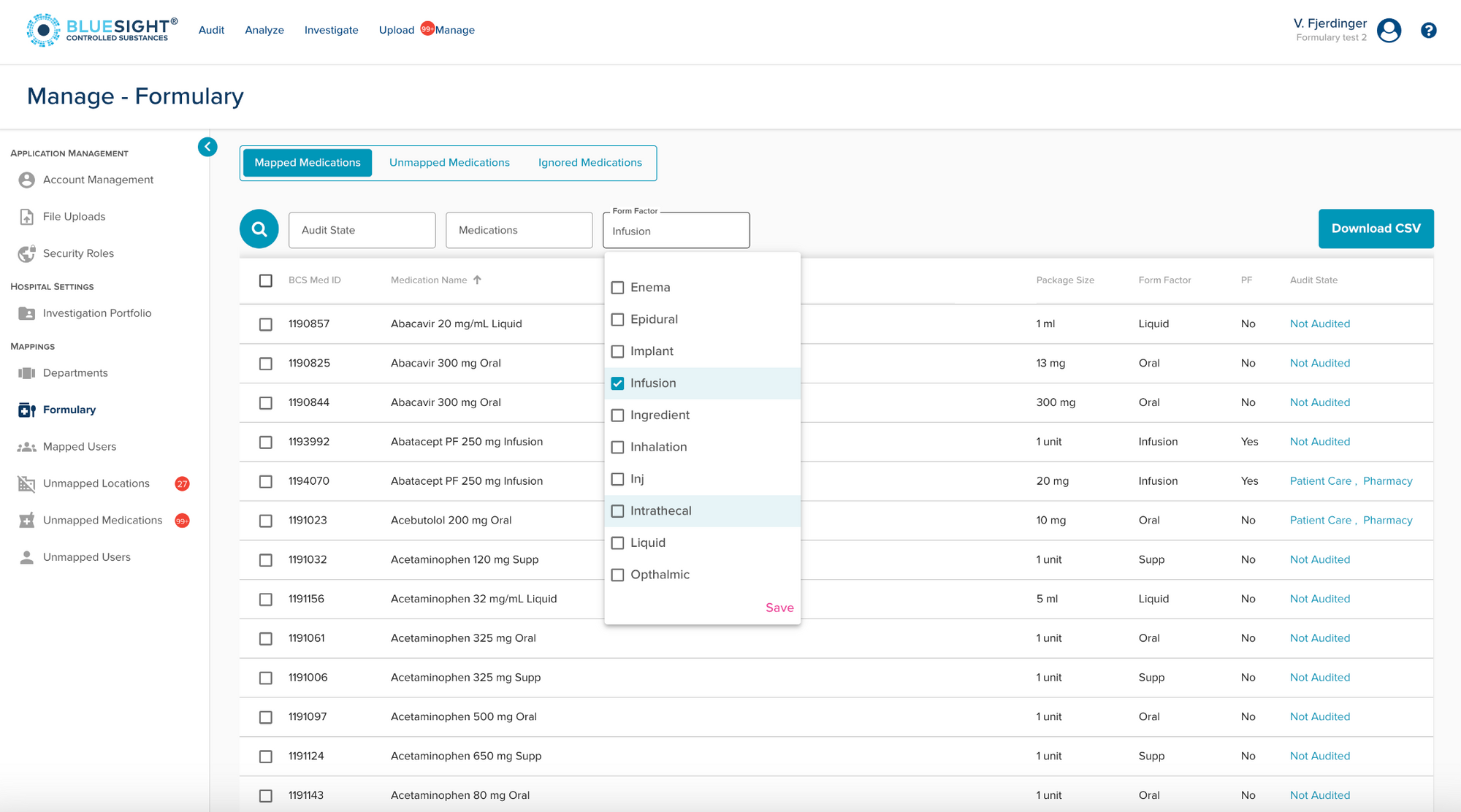Open Investigation Portfolio folder icon
1461x812 pixels.
pos(27,313)
